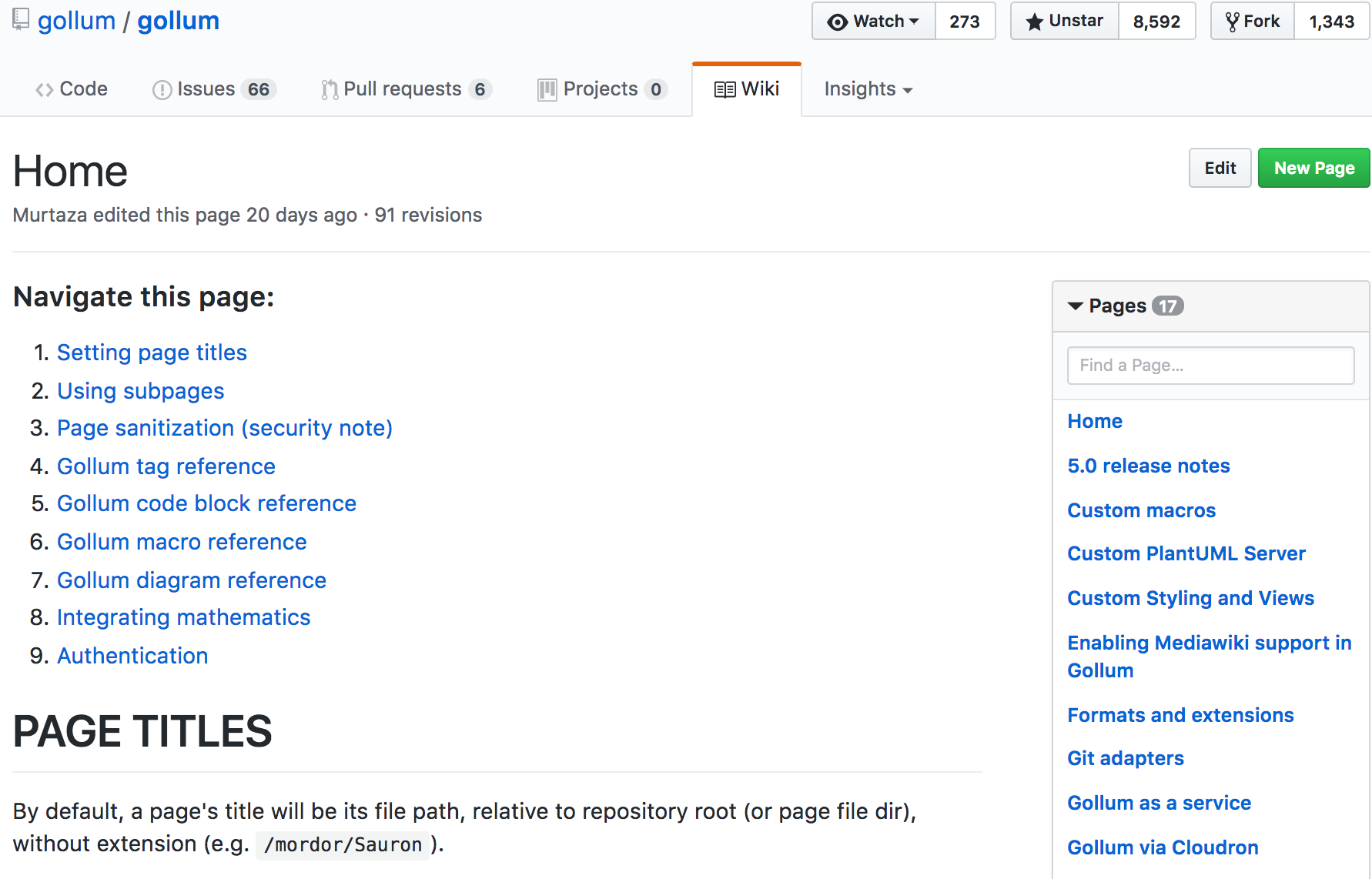This screenshot has width=1372, height=879.
Task: View the 273 watchers count
Action: tap(965, 21)
